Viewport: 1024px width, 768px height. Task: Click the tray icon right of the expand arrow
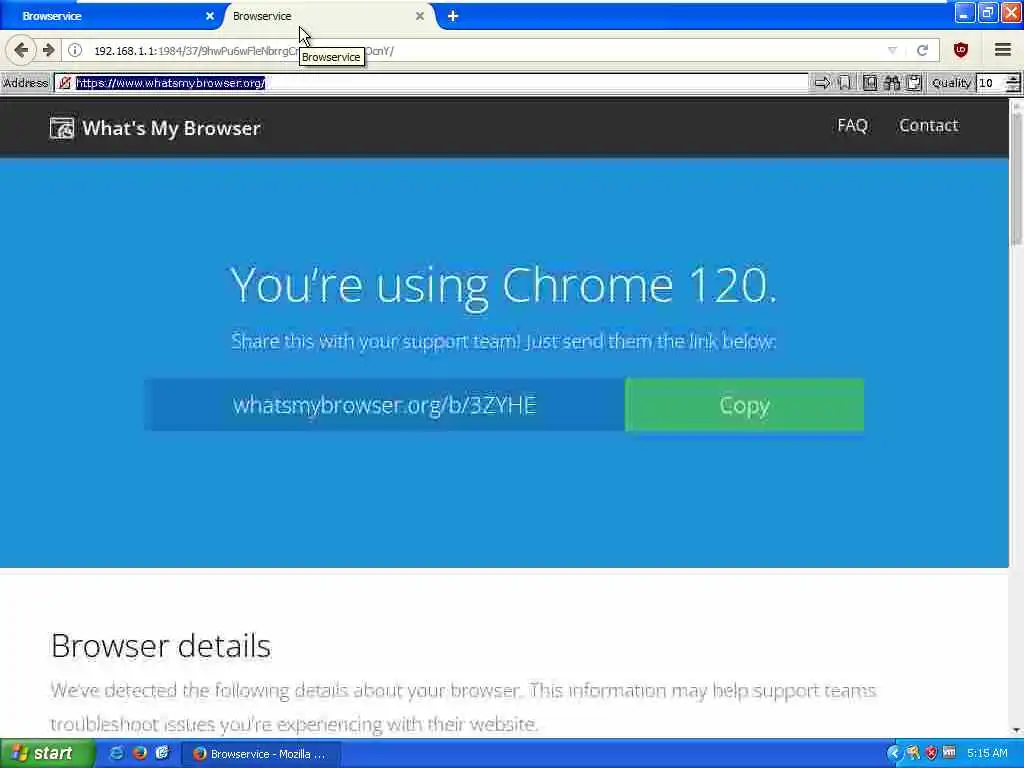(913, 754)
